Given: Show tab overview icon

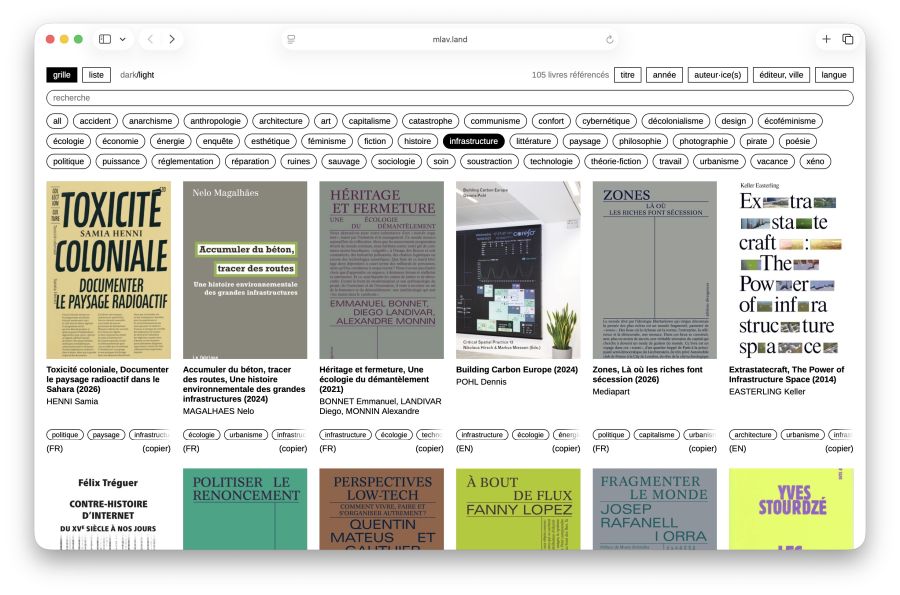Looking at the screenshot, I should click(x=847, y=39).
